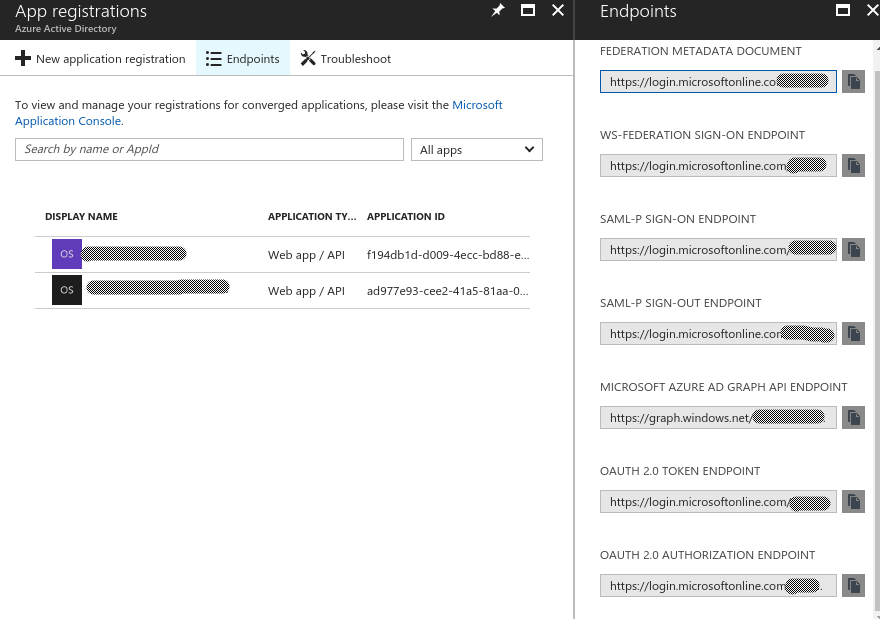Maximize the Endpoints blade
The image size is (880, 619).
coord(842,10)
